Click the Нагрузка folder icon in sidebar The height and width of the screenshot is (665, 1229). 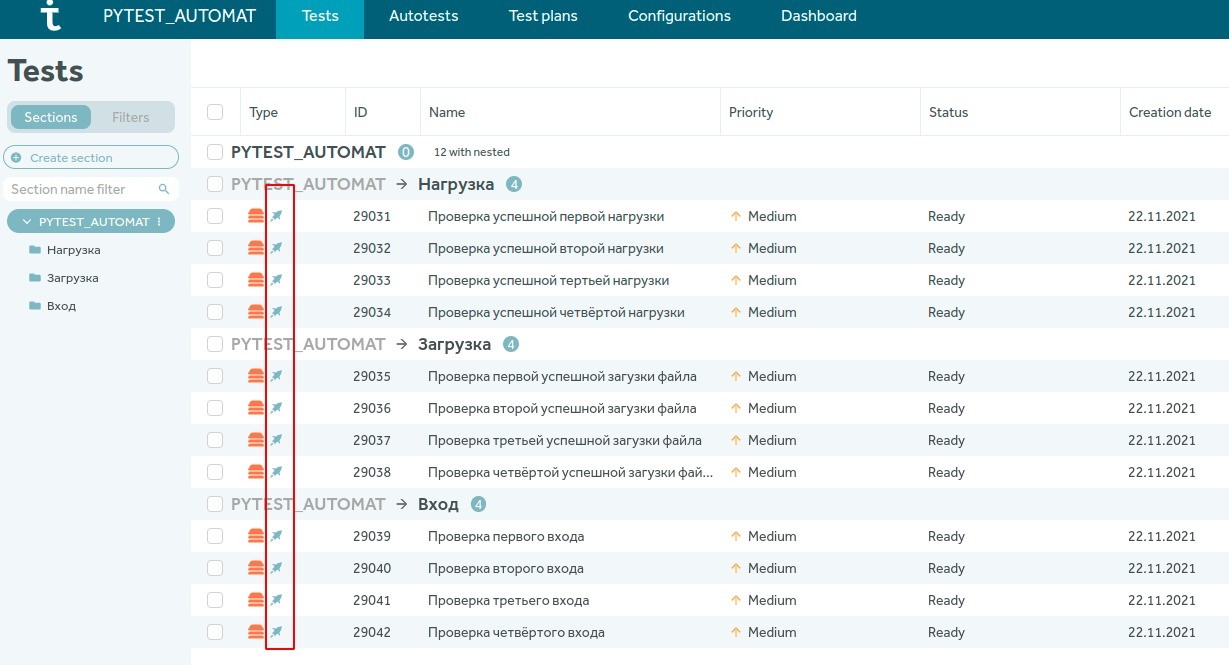(x=35, y=250)
